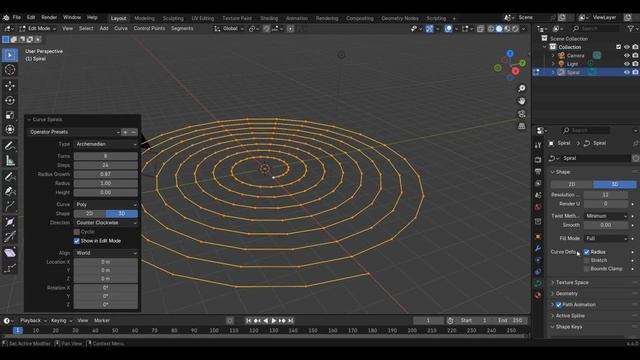The image size is (640, 360).
Task: Click the Zoom view magnifier icon
Action: tap(522, 89)
